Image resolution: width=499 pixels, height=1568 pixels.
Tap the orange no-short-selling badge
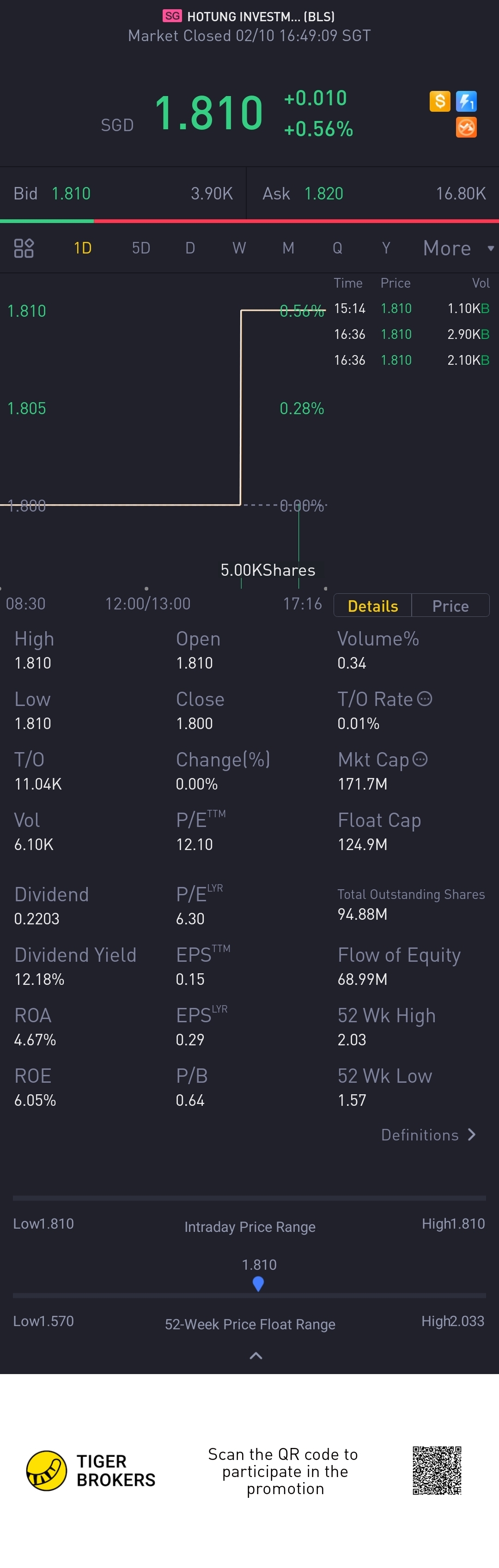pyautogui.click(x=466, y=128)
